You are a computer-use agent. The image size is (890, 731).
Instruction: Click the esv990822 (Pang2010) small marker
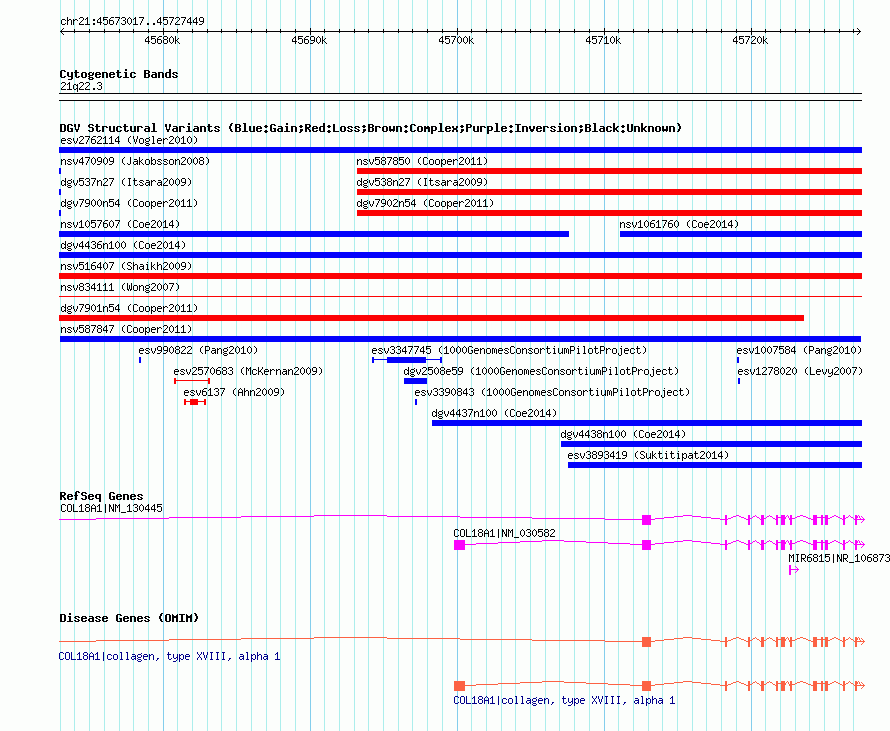click(140, 360)
